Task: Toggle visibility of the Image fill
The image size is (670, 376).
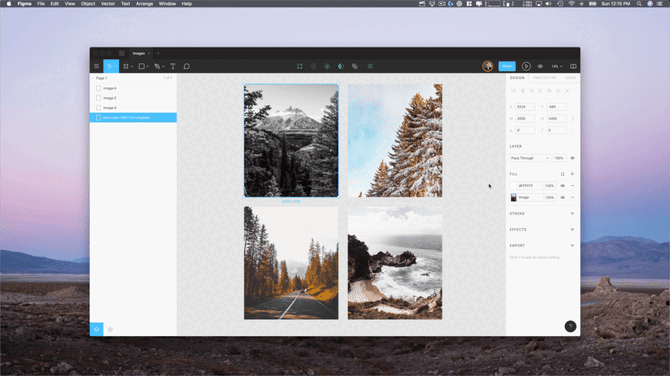Action: coord(563,197)
